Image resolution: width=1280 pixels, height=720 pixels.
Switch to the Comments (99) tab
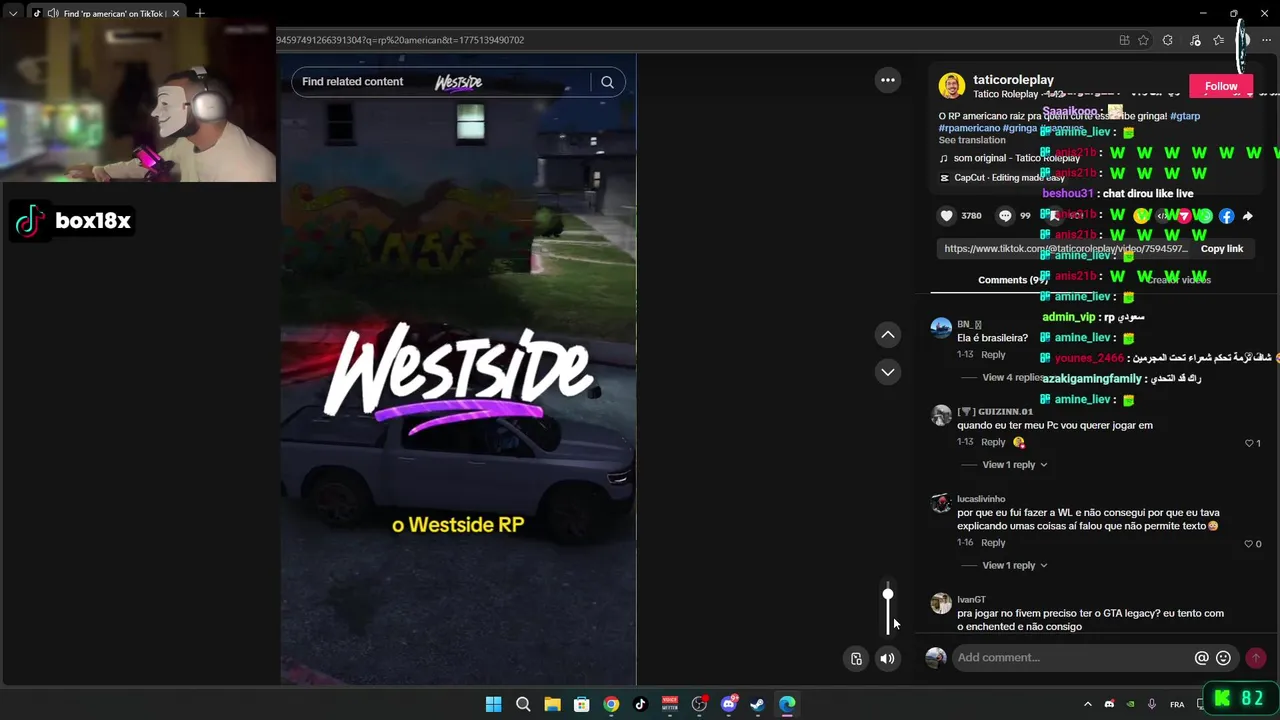(x=1013, y=280)
